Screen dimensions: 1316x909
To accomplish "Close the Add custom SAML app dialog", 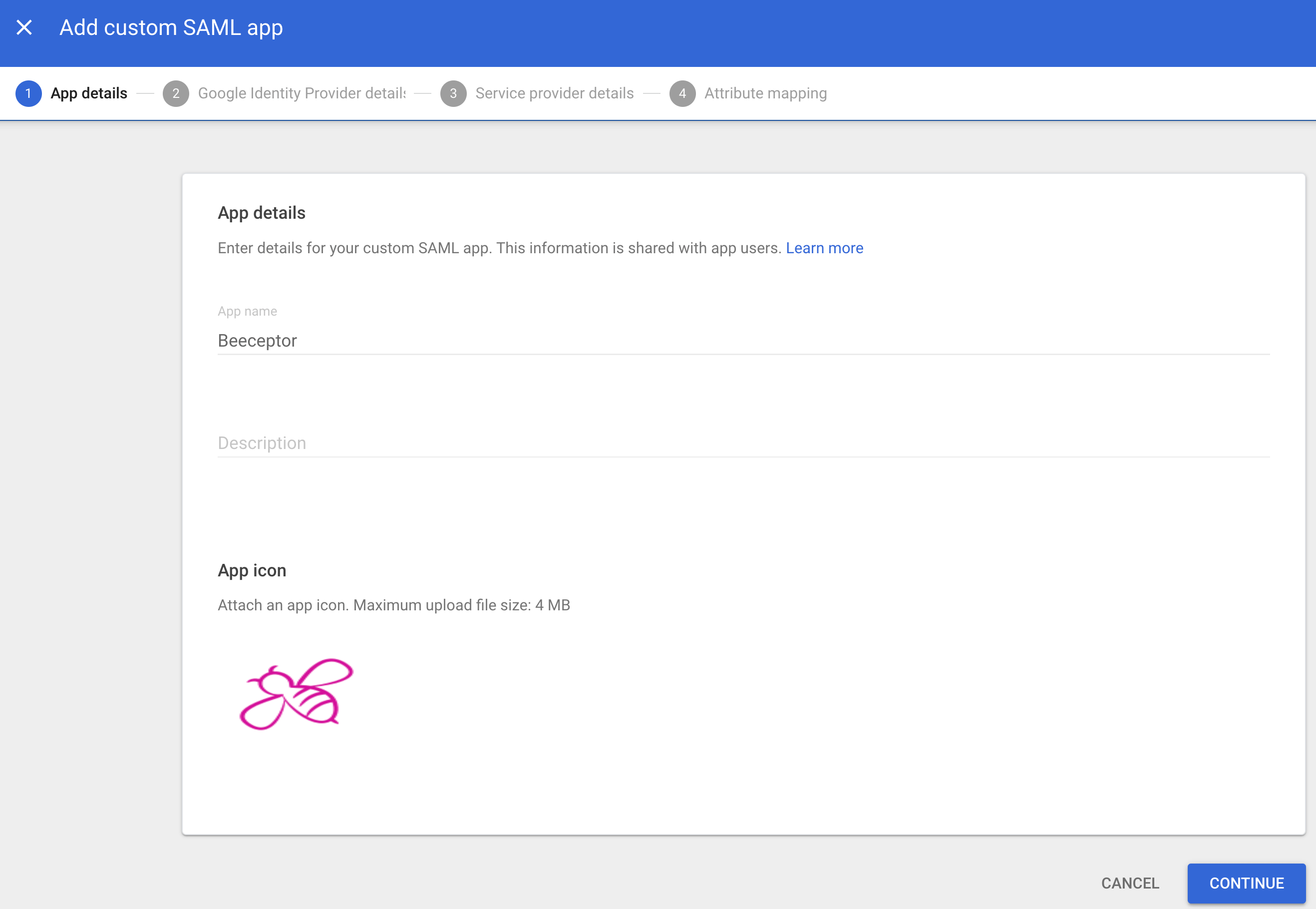I will pos(24,27).
